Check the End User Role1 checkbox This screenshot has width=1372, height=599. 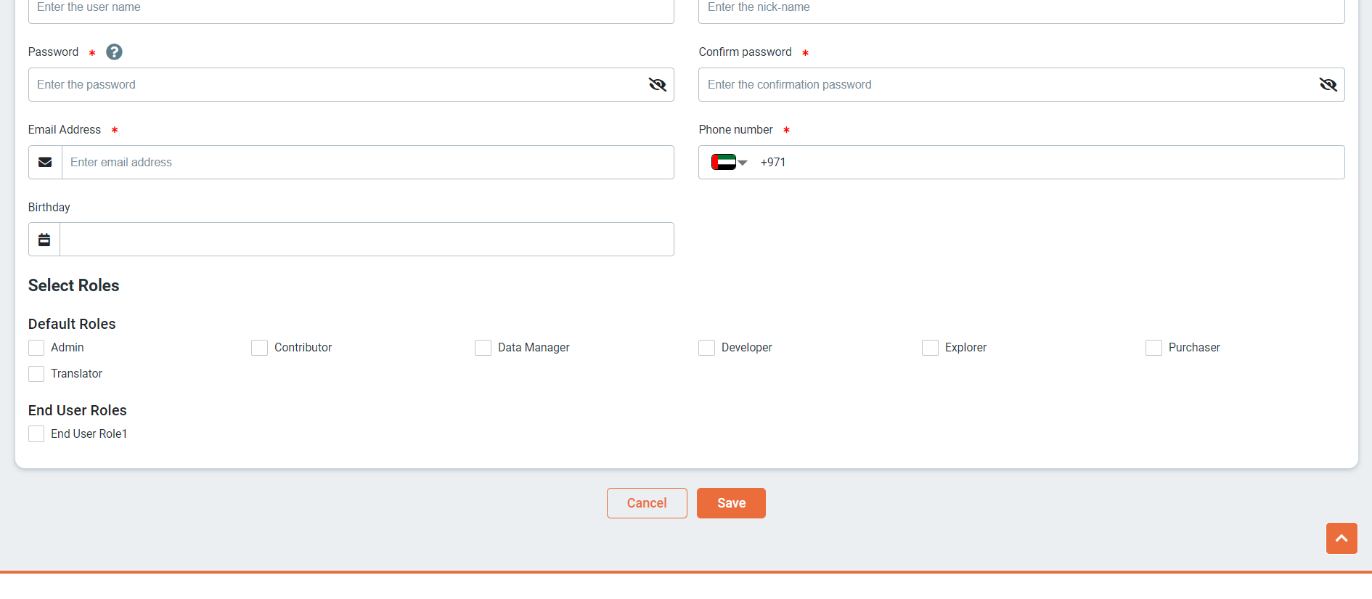[x=36, y=434]
